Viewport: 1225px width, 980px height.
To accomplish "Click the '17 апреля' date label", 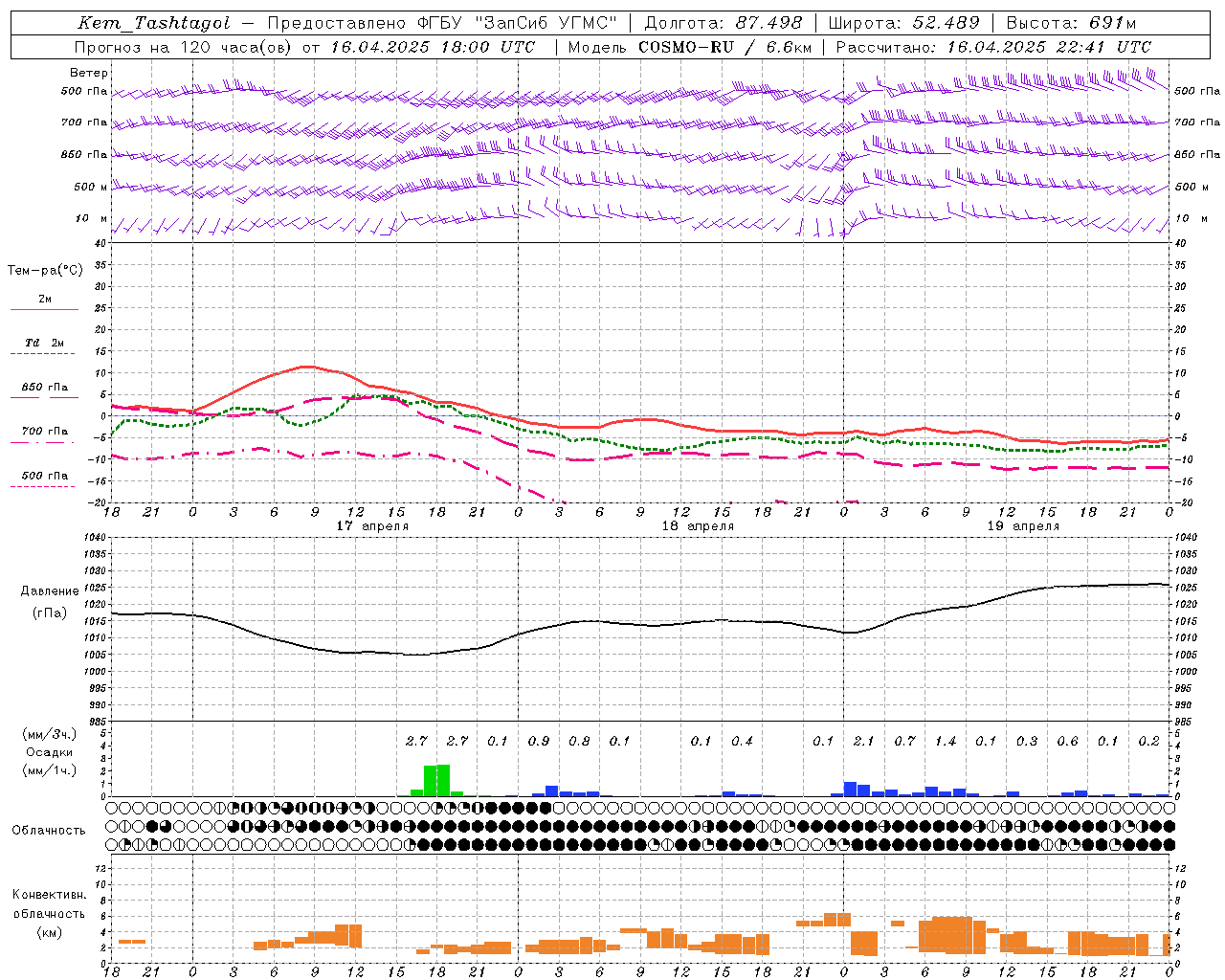I will [372, 526].
